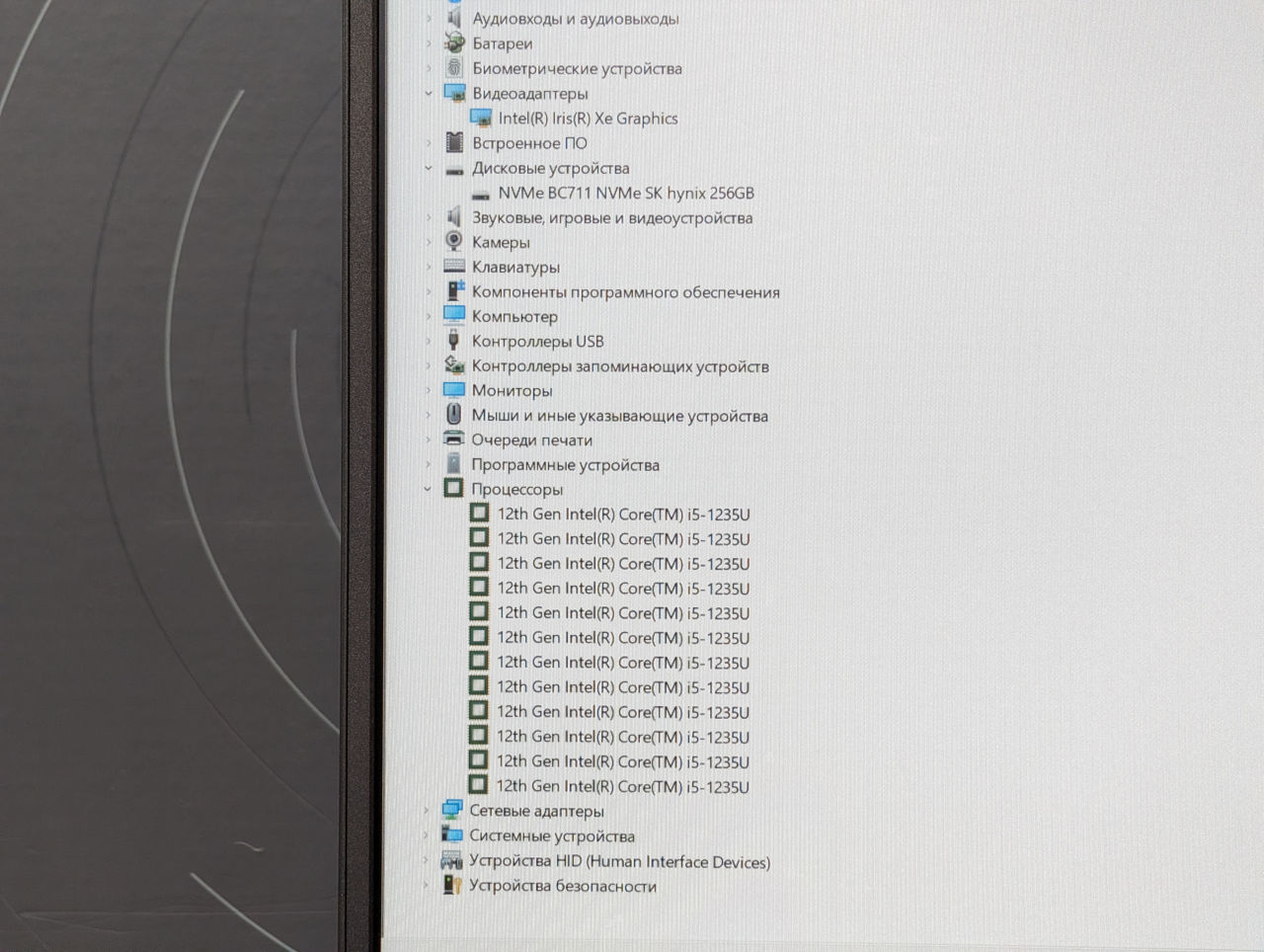Click the USB controllers (Контроллеры USB) icon
The width and height of the screenshot is (1264, 952).
[454, 341]
